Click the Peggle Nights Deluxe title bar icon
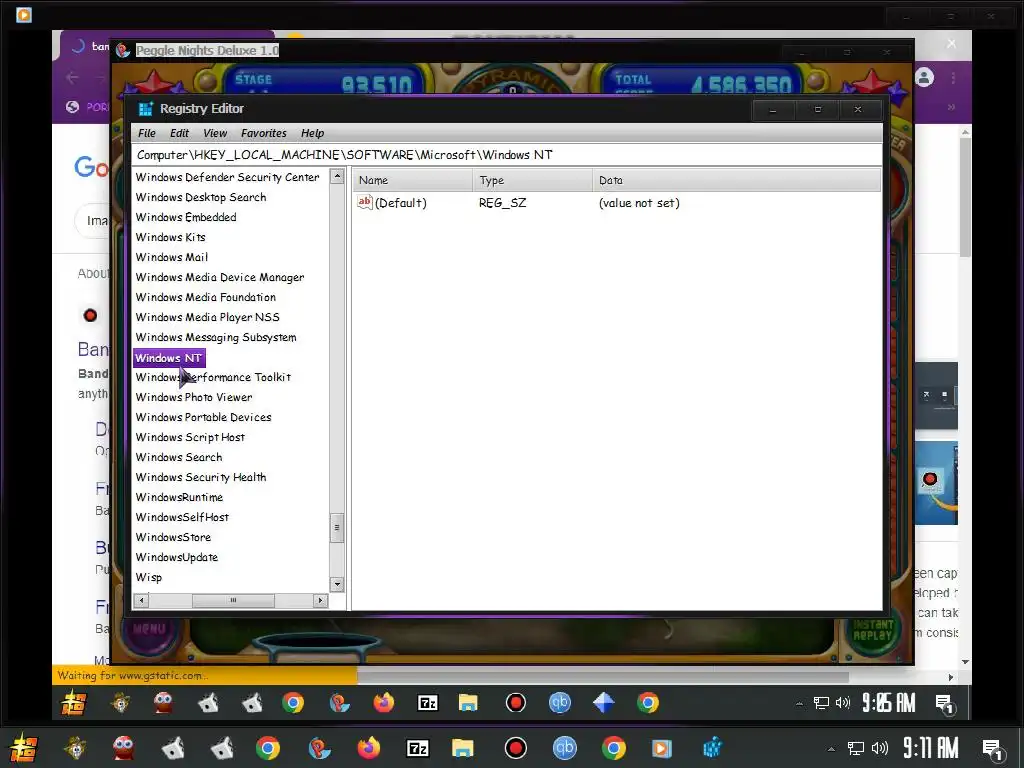The width and height of the screenshot is (1024, 768). pos(123,51)
